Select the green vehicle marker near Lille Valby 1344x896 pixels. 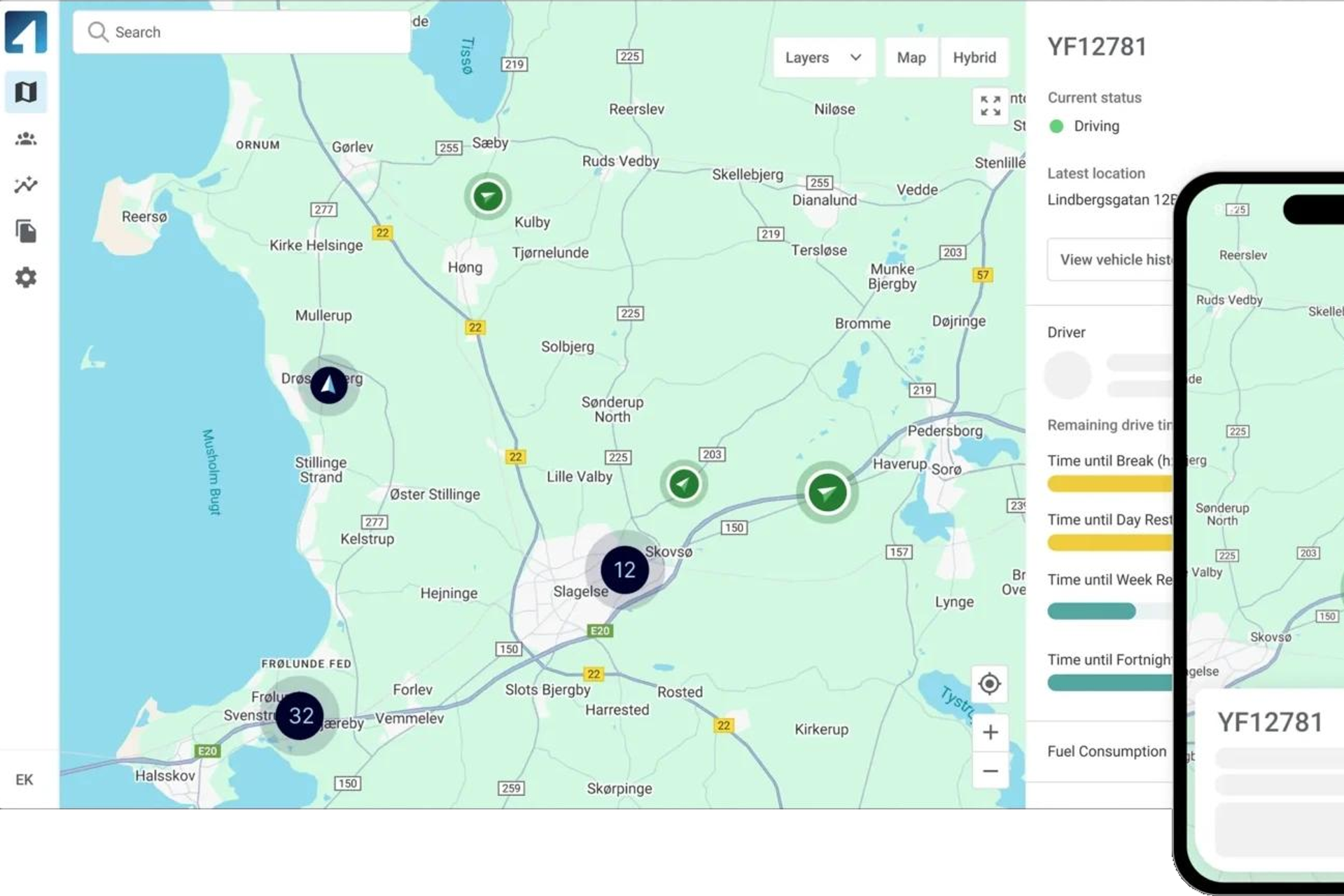(683, 483)
